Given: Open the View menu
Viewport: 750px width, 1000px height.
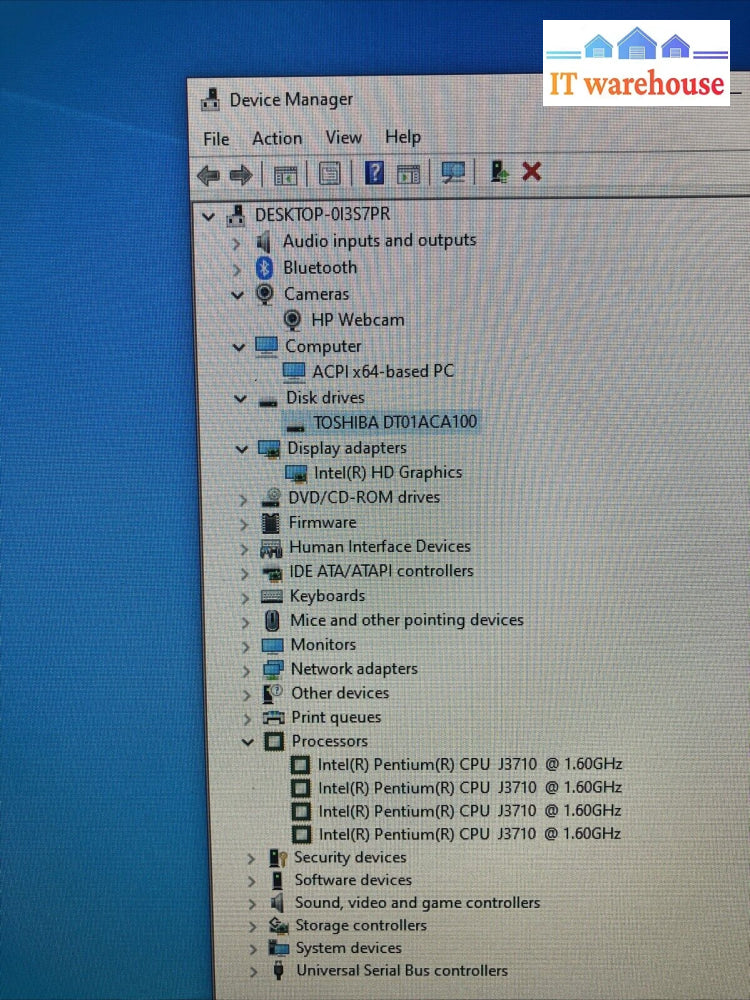Looking at the screenshot, I should pyautogui.click(x=343, y=137).
